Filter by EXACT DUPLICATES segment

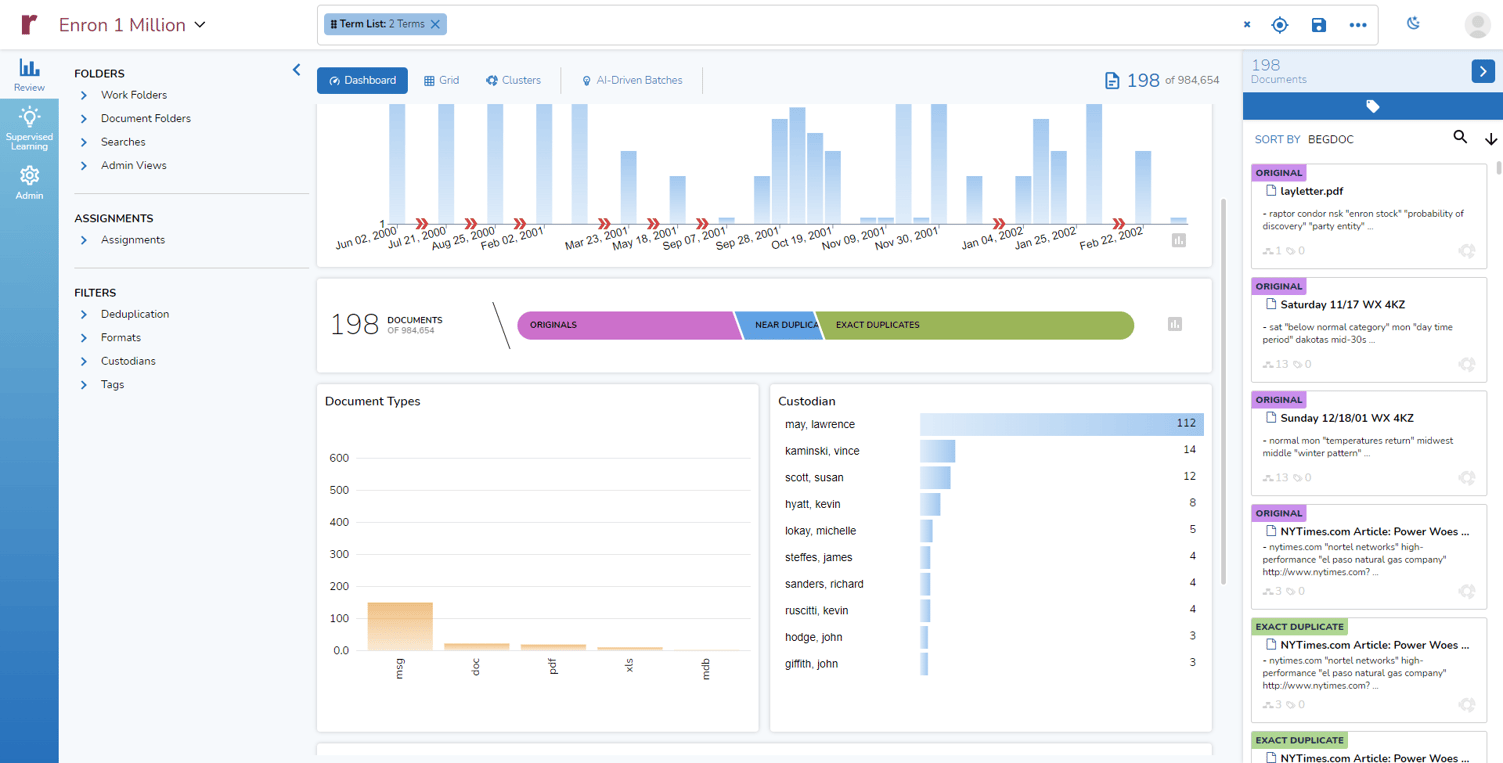tap(975, 325)
